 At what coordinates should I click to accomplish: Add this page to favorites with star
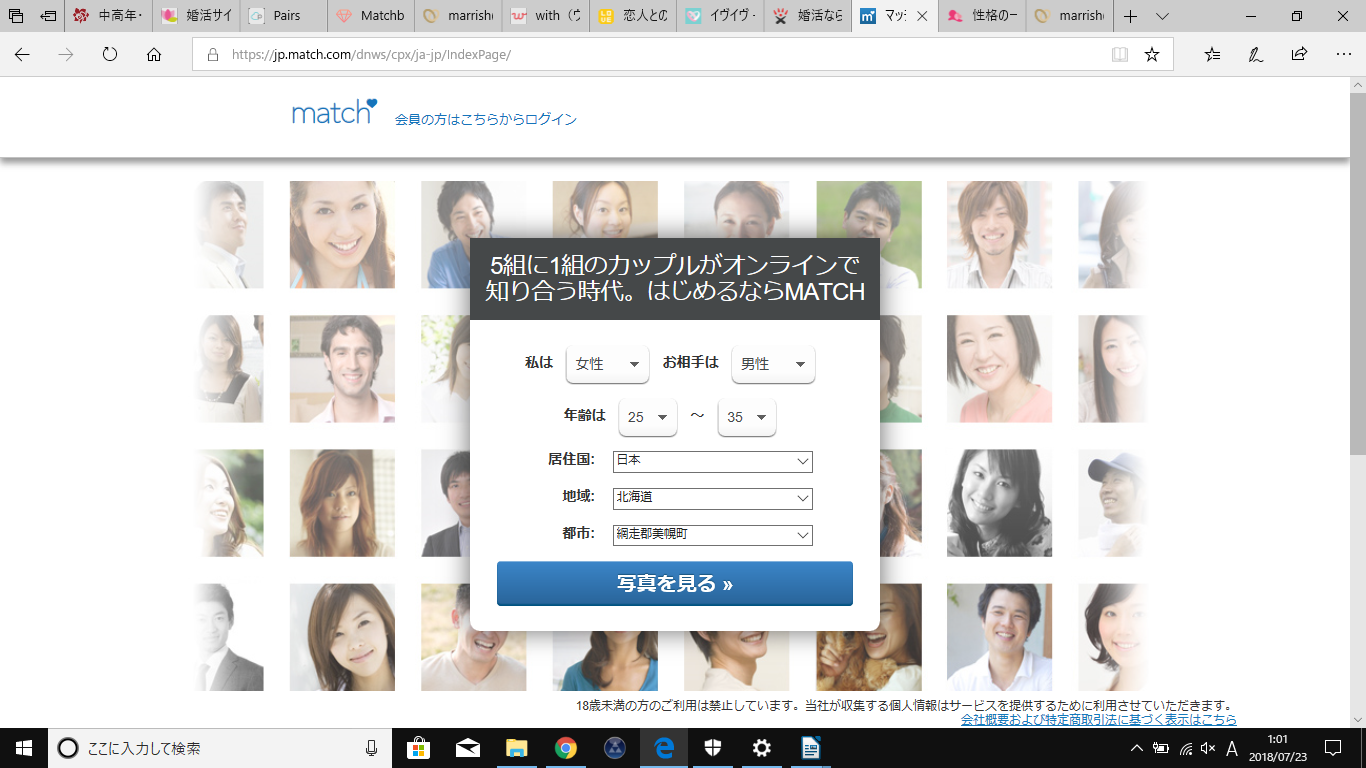[1152, 55]
